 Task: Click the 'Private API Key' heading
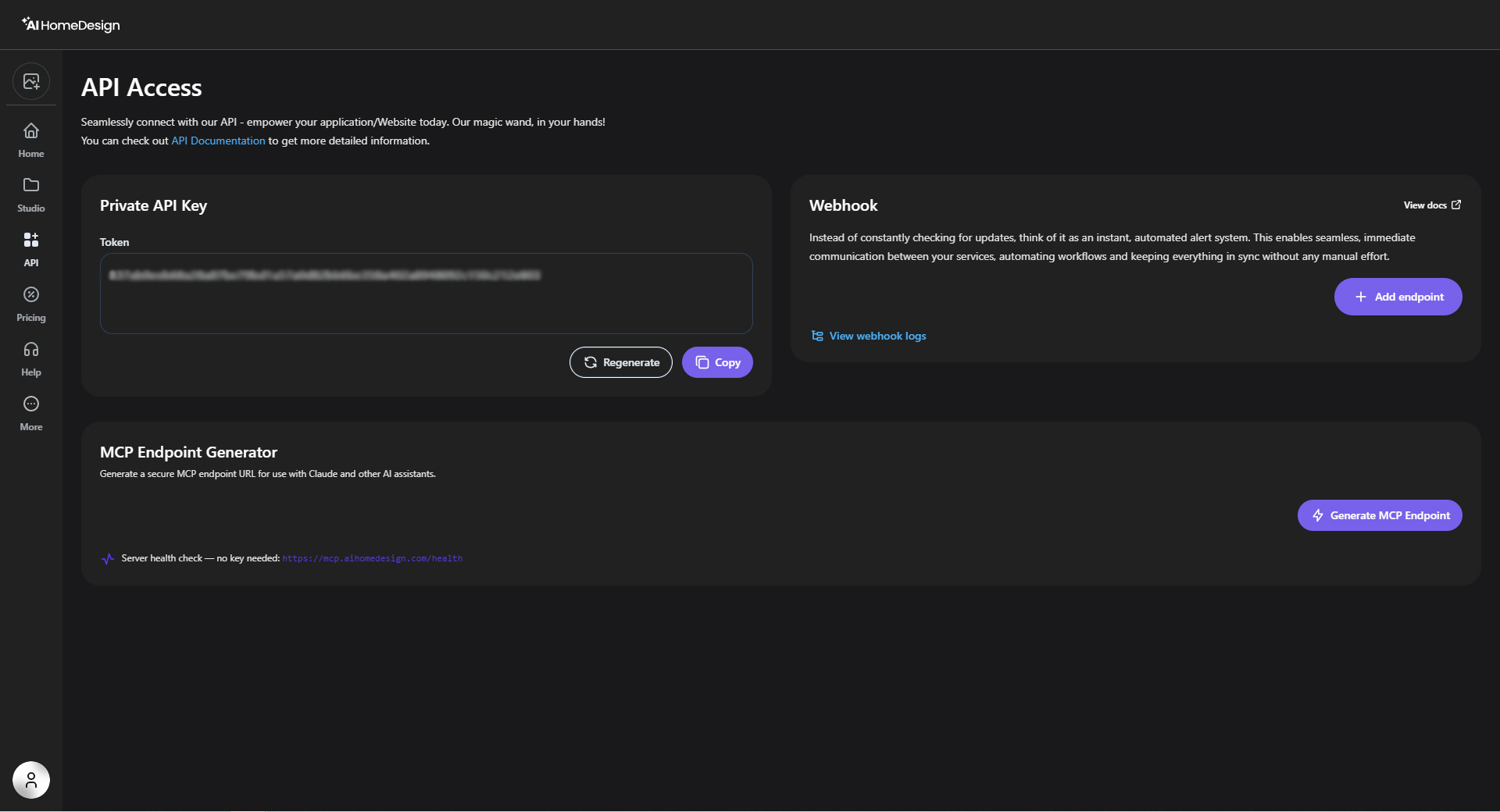click(153, 205)
